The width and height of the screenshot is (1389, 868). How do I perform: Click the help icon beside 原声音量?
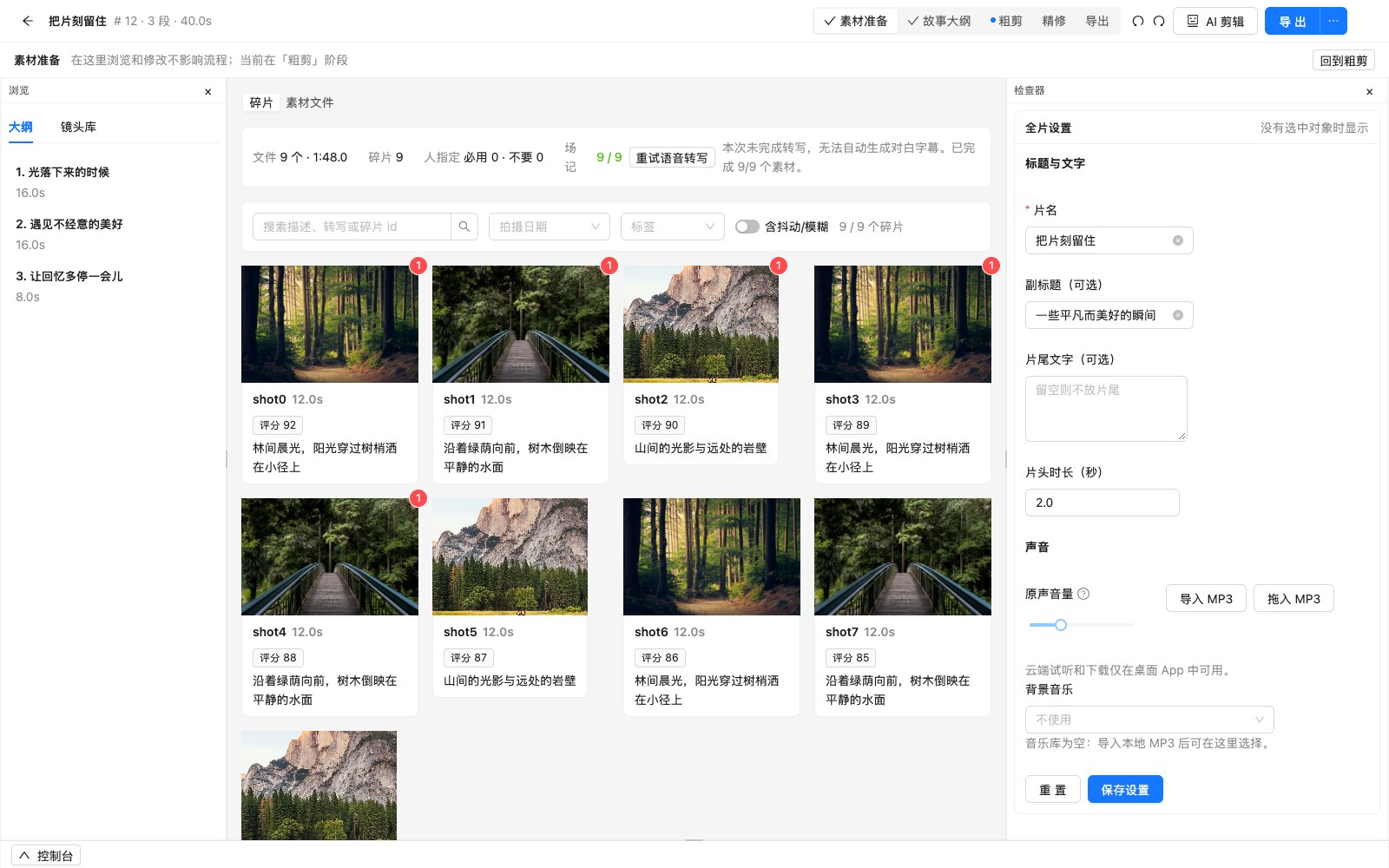[x=1083, y=594]
